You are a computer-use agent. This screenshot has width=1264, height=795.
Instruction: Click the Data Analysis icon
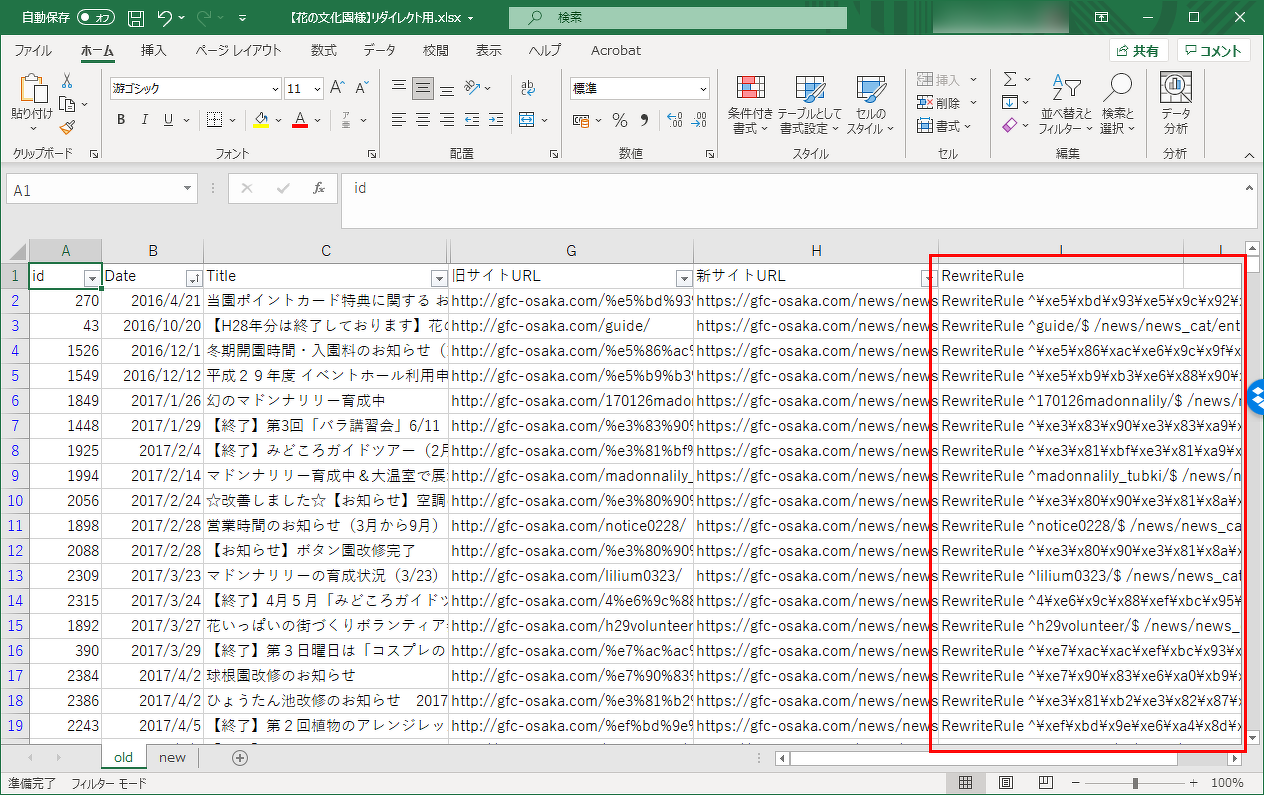[x=1176, y=105]
